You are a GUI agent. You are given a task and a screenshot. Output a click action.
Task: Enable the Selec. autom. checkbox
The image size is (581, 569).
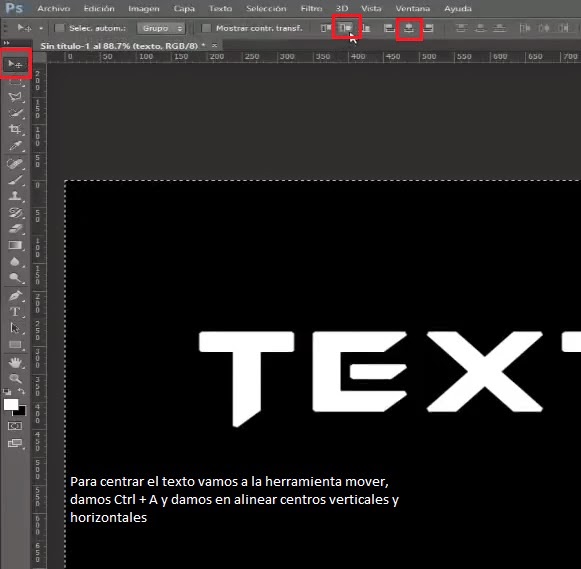tap(59, 28)
